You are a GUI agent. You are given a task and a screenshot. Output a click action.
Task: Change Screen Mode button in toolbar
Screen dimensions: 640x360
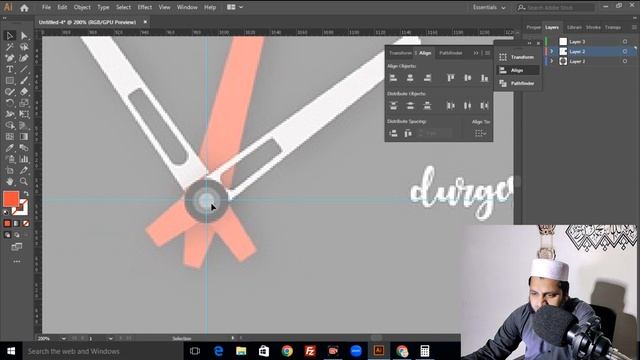(17, 247)
